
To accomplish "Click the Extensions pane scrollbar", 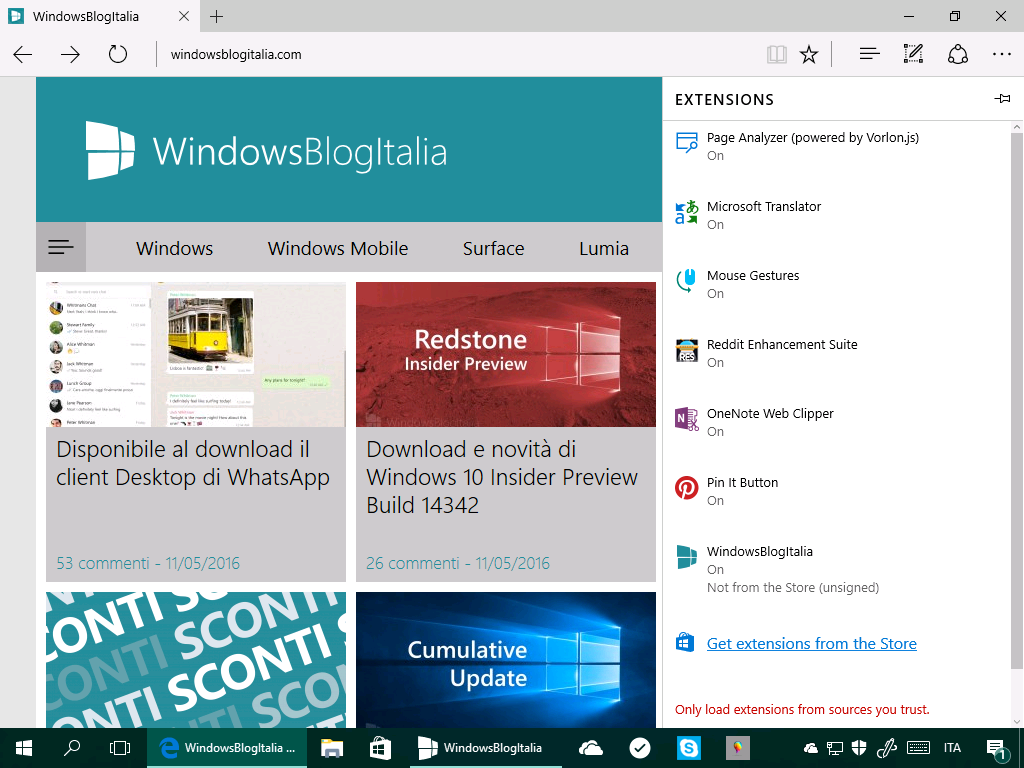I will tap(1016, 400).
